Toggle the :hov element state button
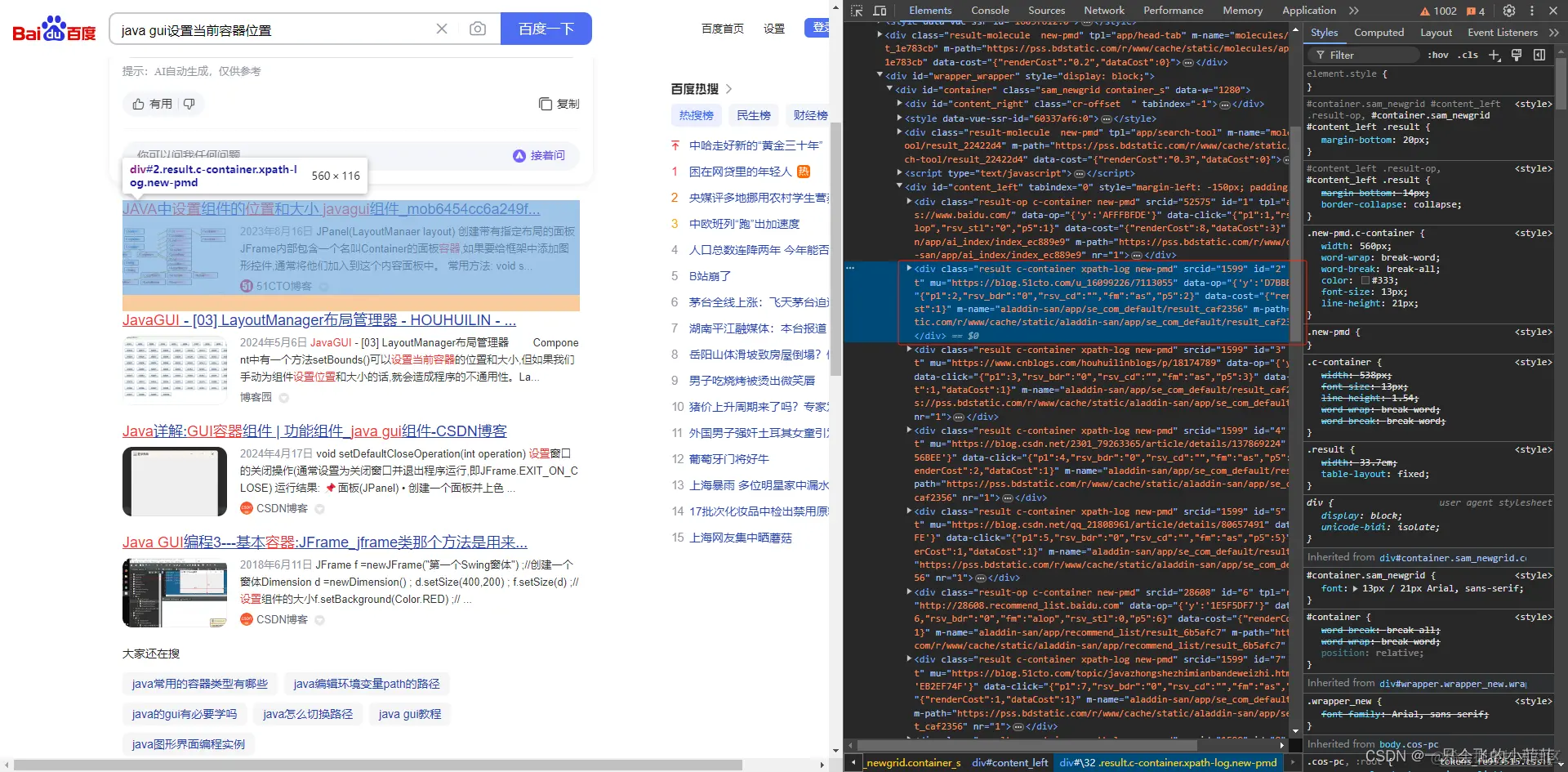The height and width of the screenshot is (772, 1568). tap(1438, 55)
